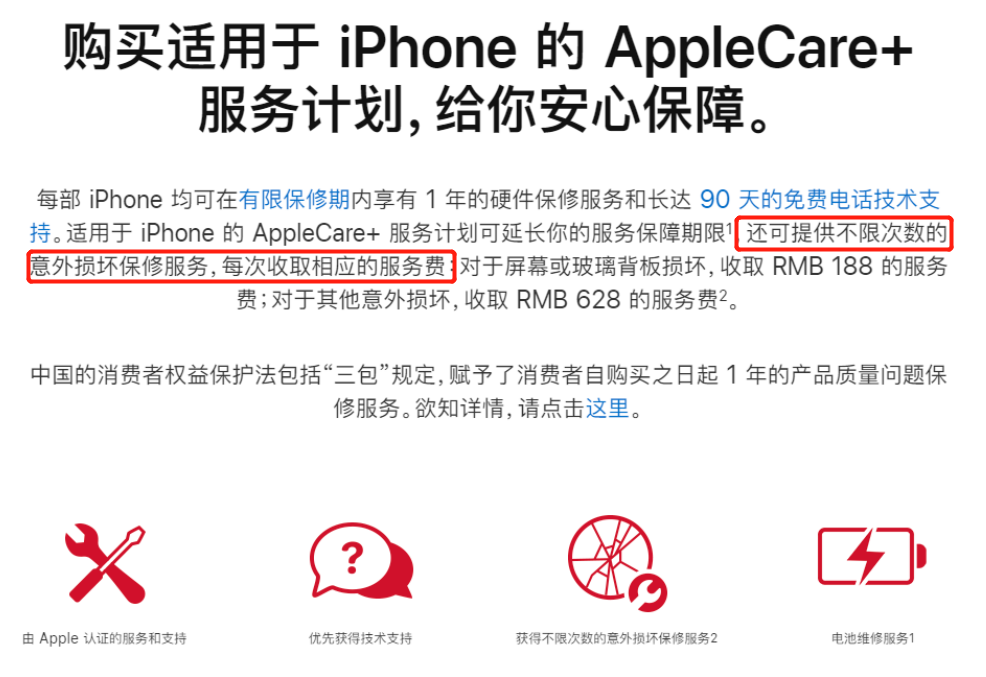Click the battery charging icon
Viewport: 986px width, 677px height.
pos(872,556)
